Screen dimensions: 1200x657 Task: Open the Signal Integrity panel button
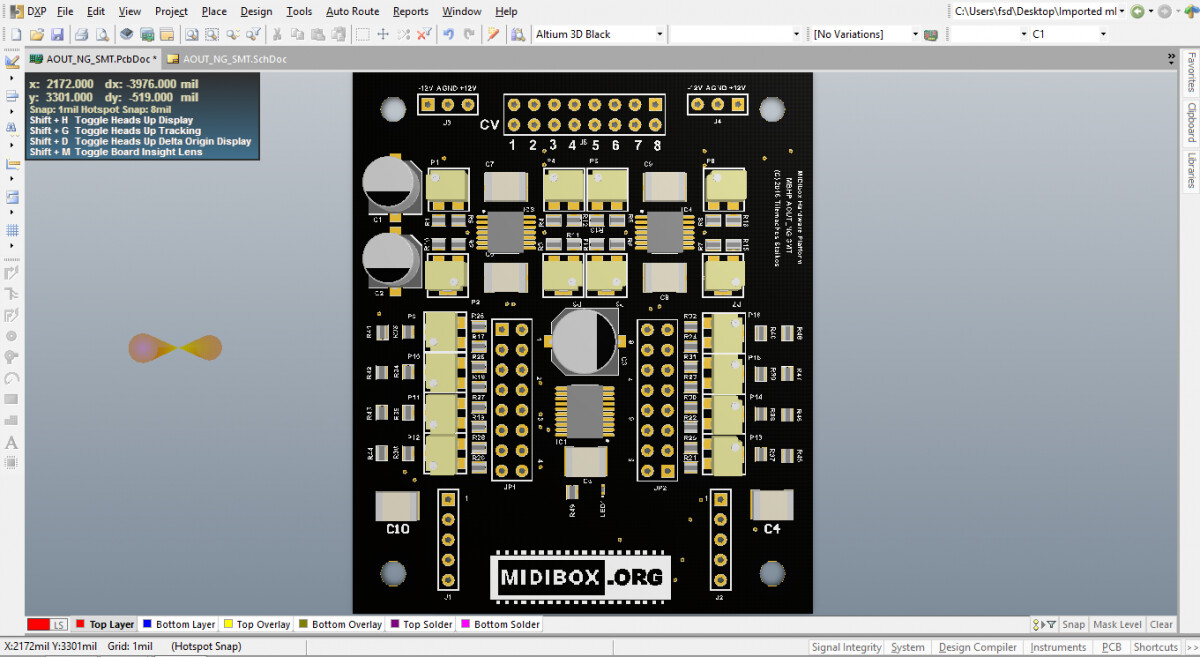pyautogui.click(x=846, y=647)
